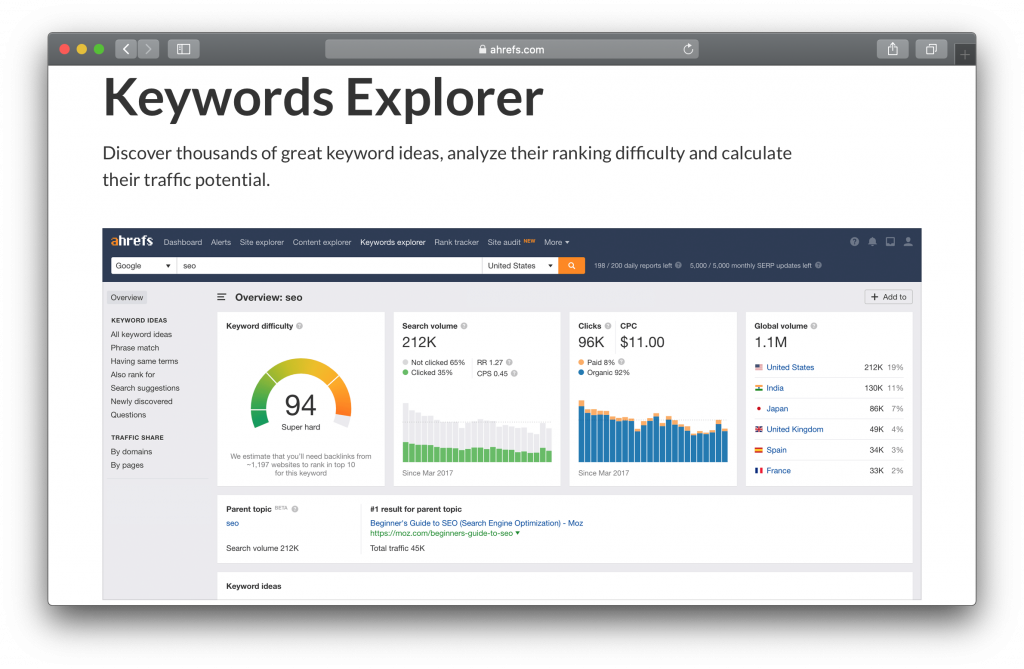Viewport: 1024px width, 669px height.
Task: Click Search volume info icon
Action: click(464, 326)
